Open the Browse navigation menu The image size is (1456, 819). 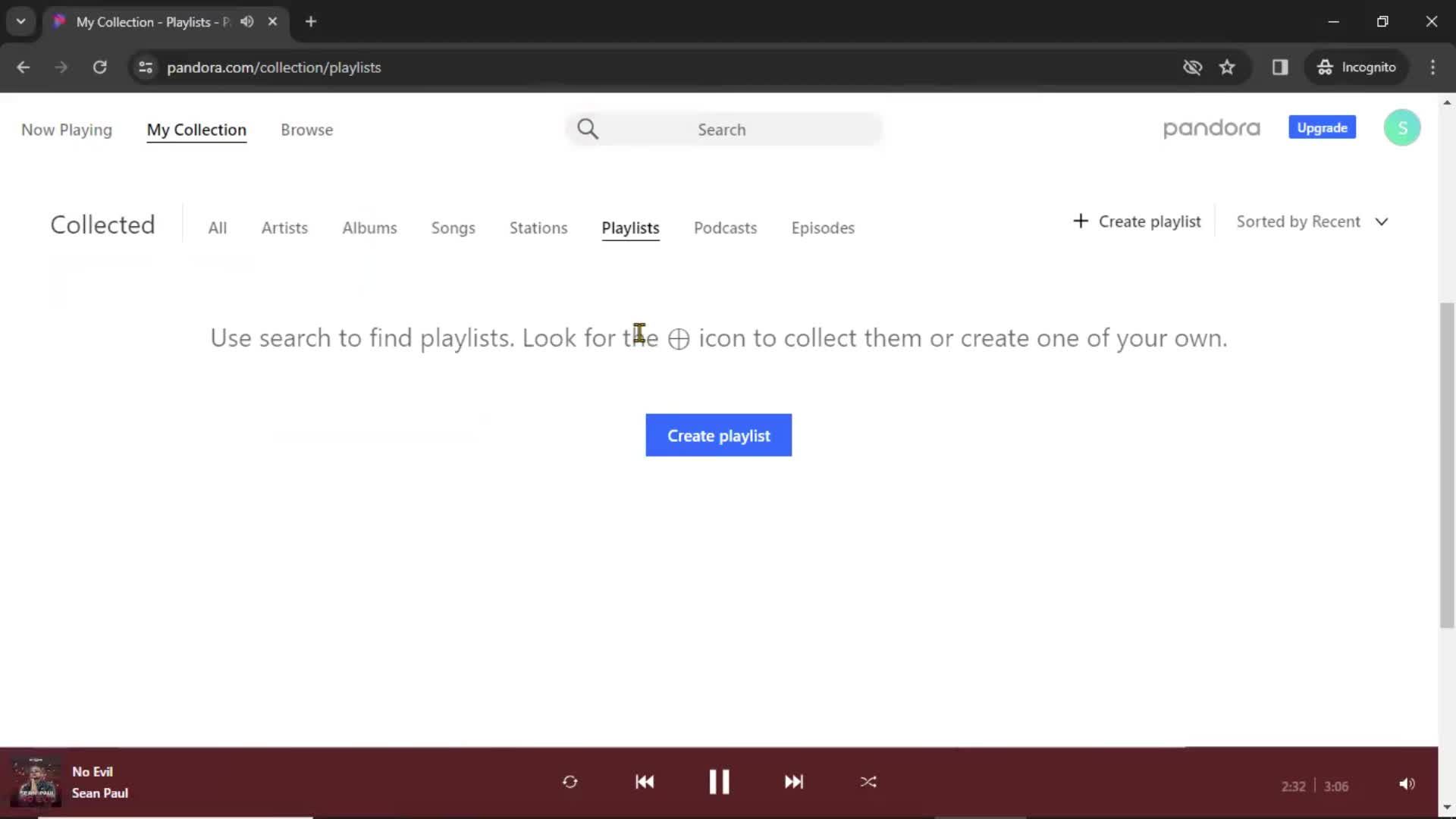[x=307, y=130]
